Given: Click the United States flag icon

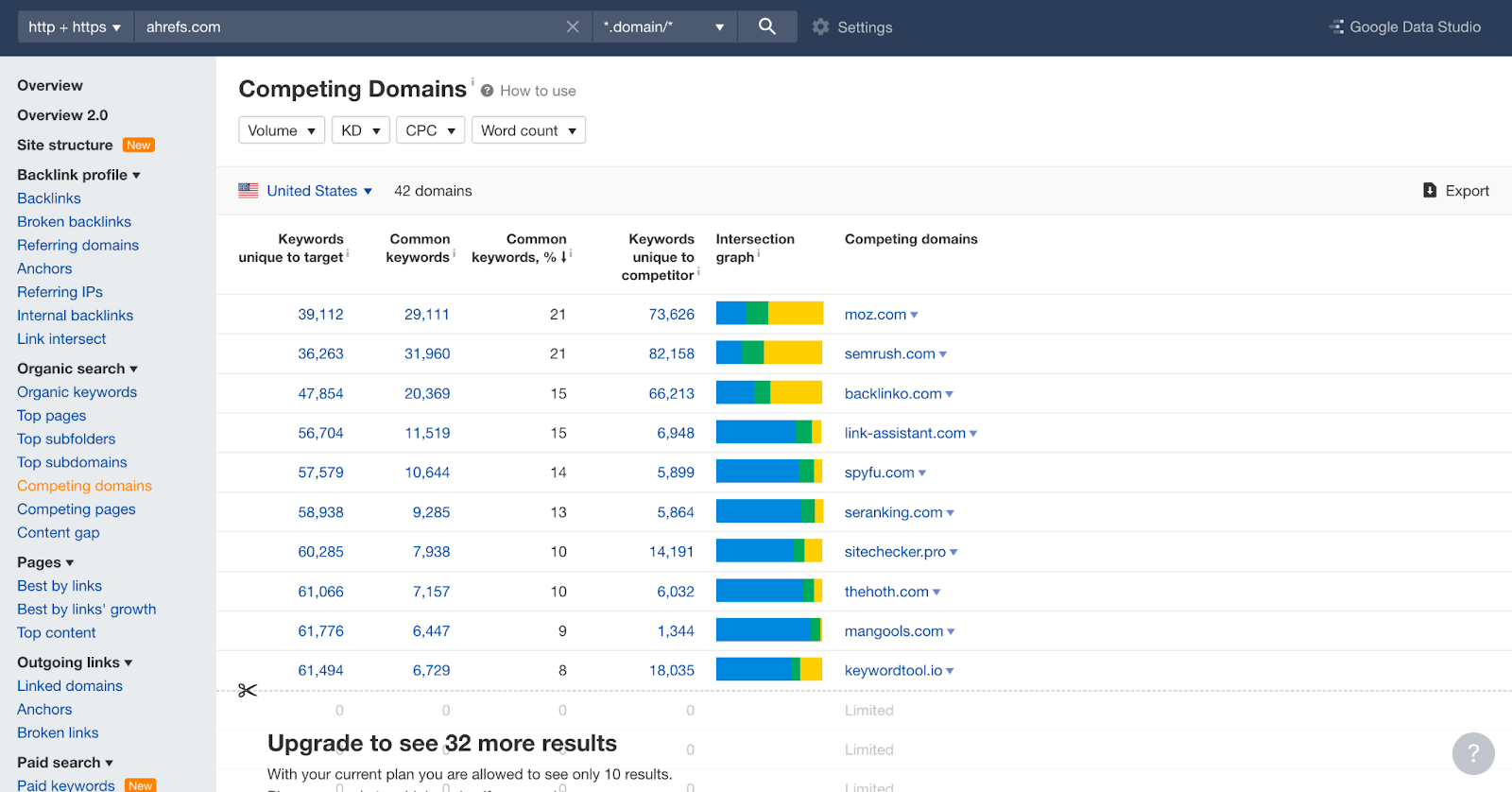Looking at the screenshot, I should (x=249, y=190).
